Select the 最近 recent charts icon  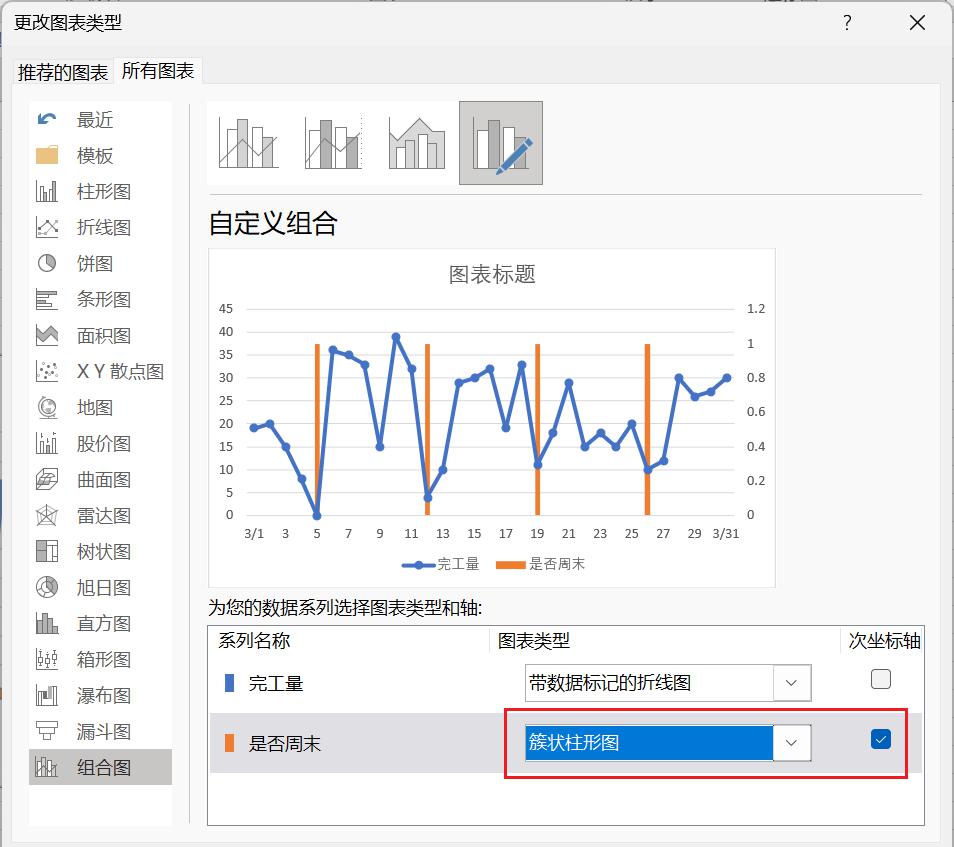point(47,119)
